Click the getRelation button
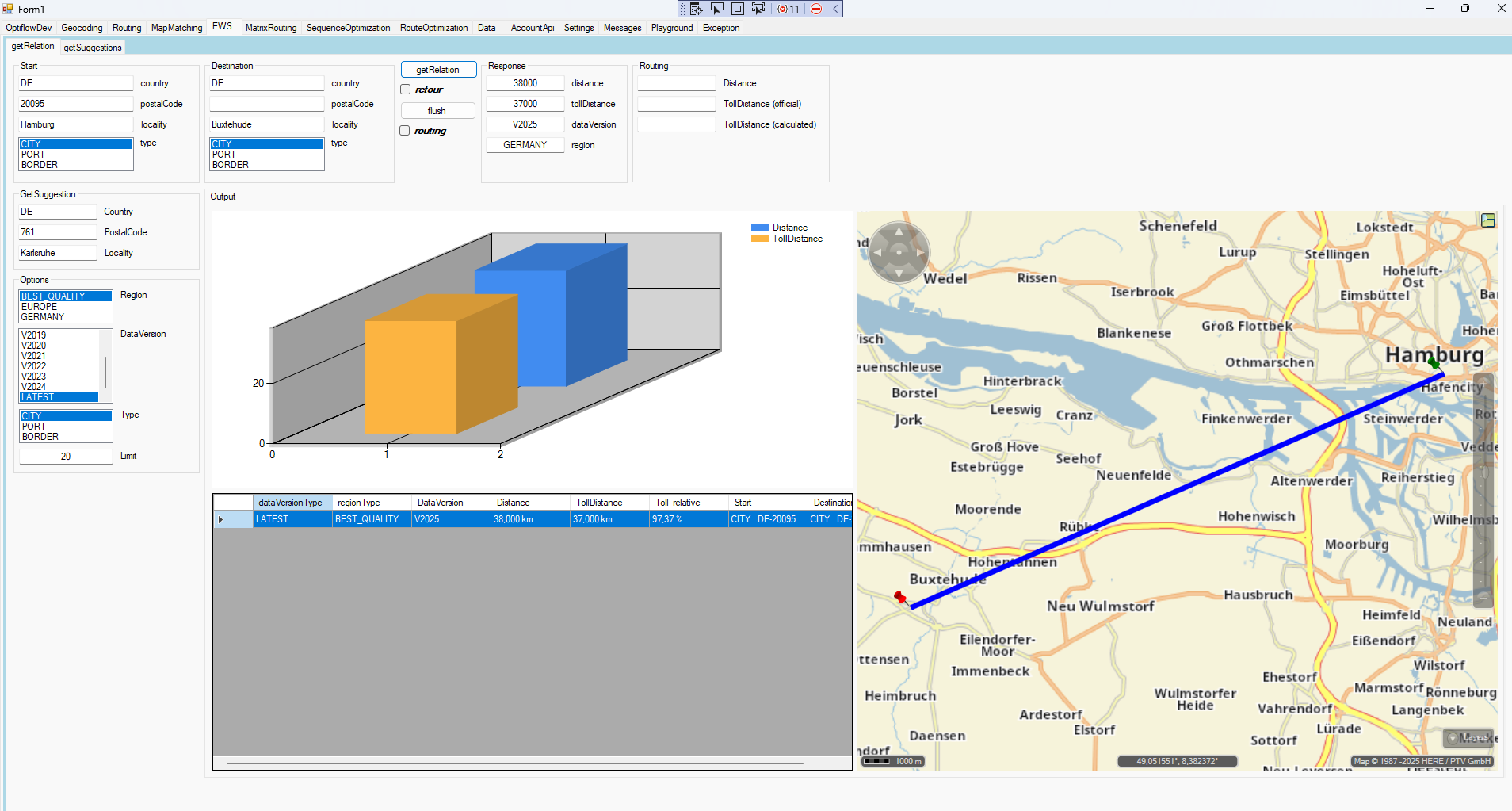Image resolution: width=1512 pixels, height=811 pixels. click(x=438, y=70)
